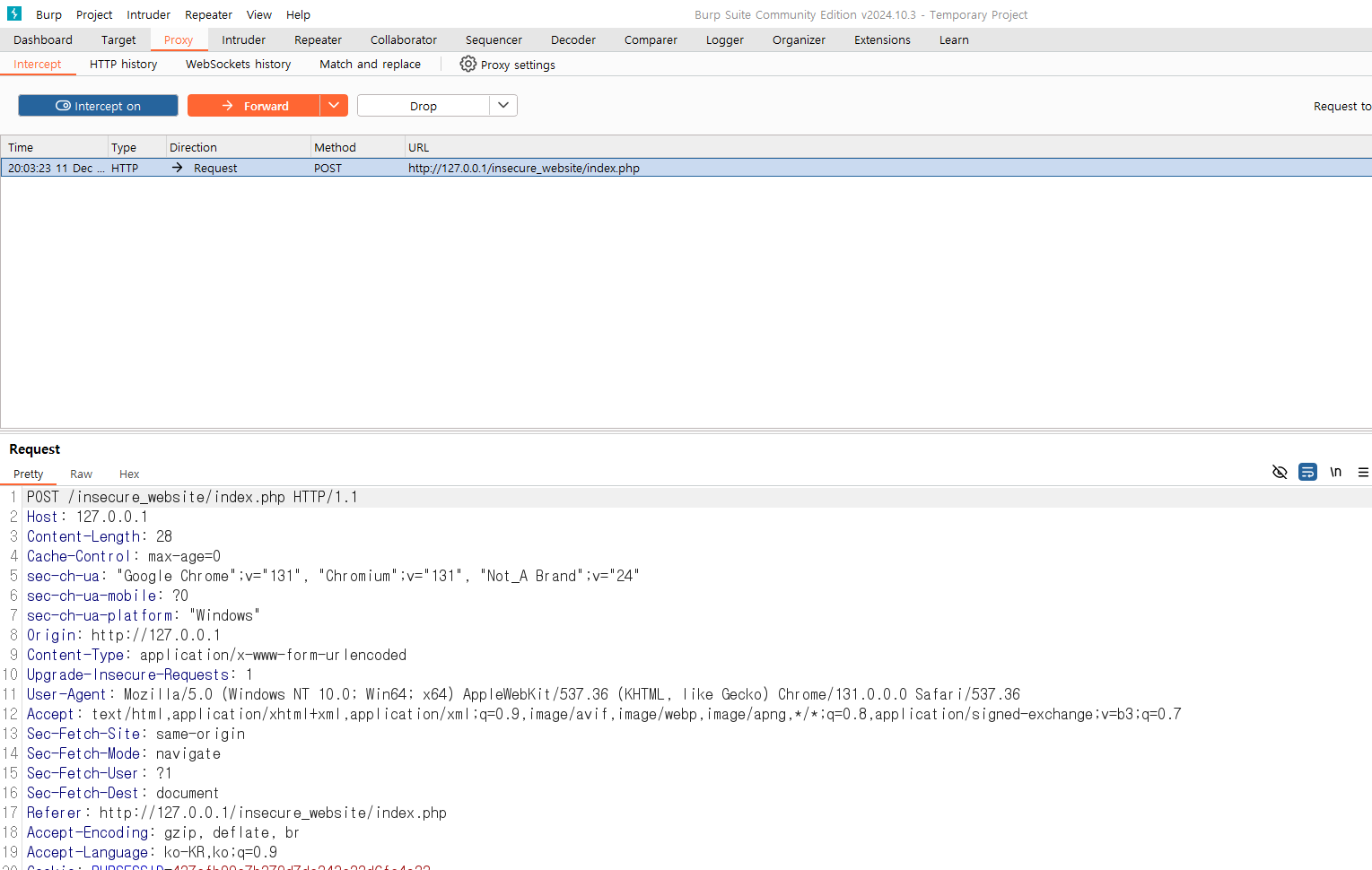Select the Hex view tab
1372x870 pixels.
(x=129, y=474)
